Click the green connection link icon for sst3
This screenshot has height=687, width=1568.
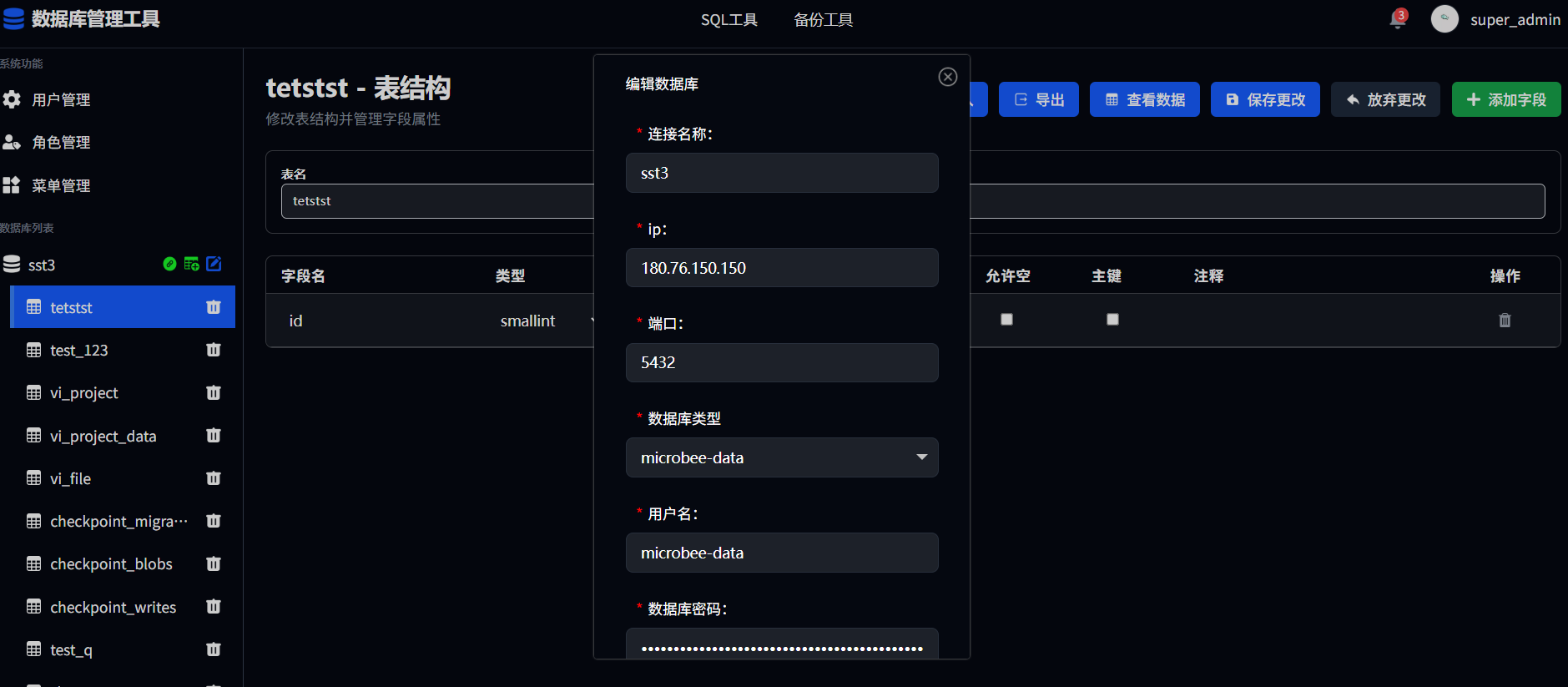[169, 264]
